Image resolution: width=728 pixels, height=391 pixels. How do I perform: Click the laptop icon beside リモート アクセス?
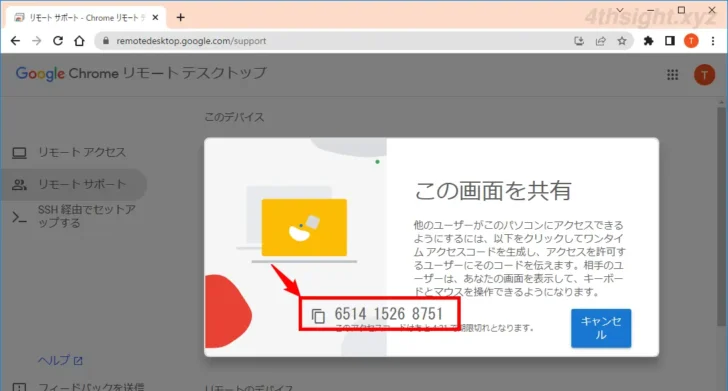(19, 153)
